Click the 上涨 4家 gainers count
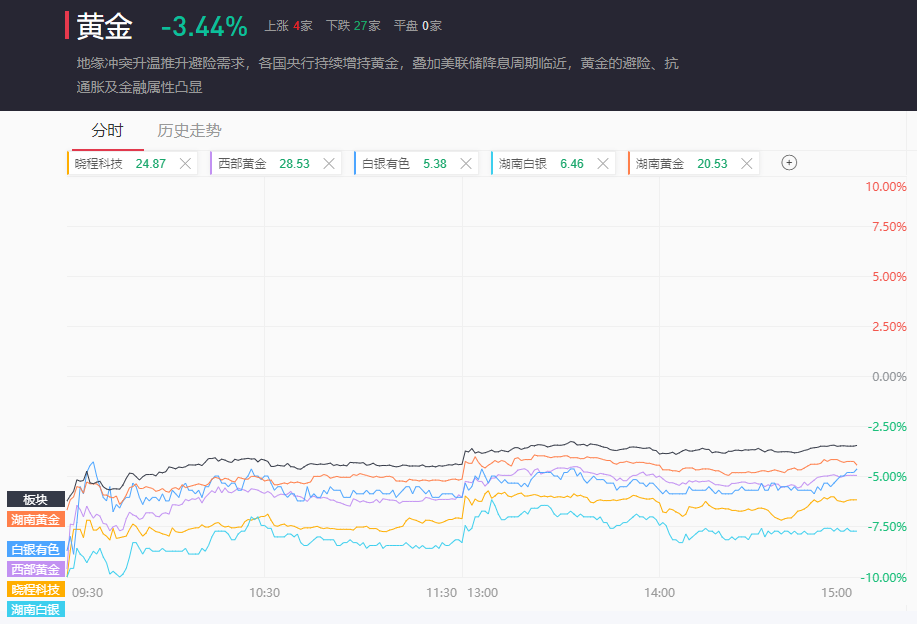The image size is (917, 624). (x=289, y=26)
